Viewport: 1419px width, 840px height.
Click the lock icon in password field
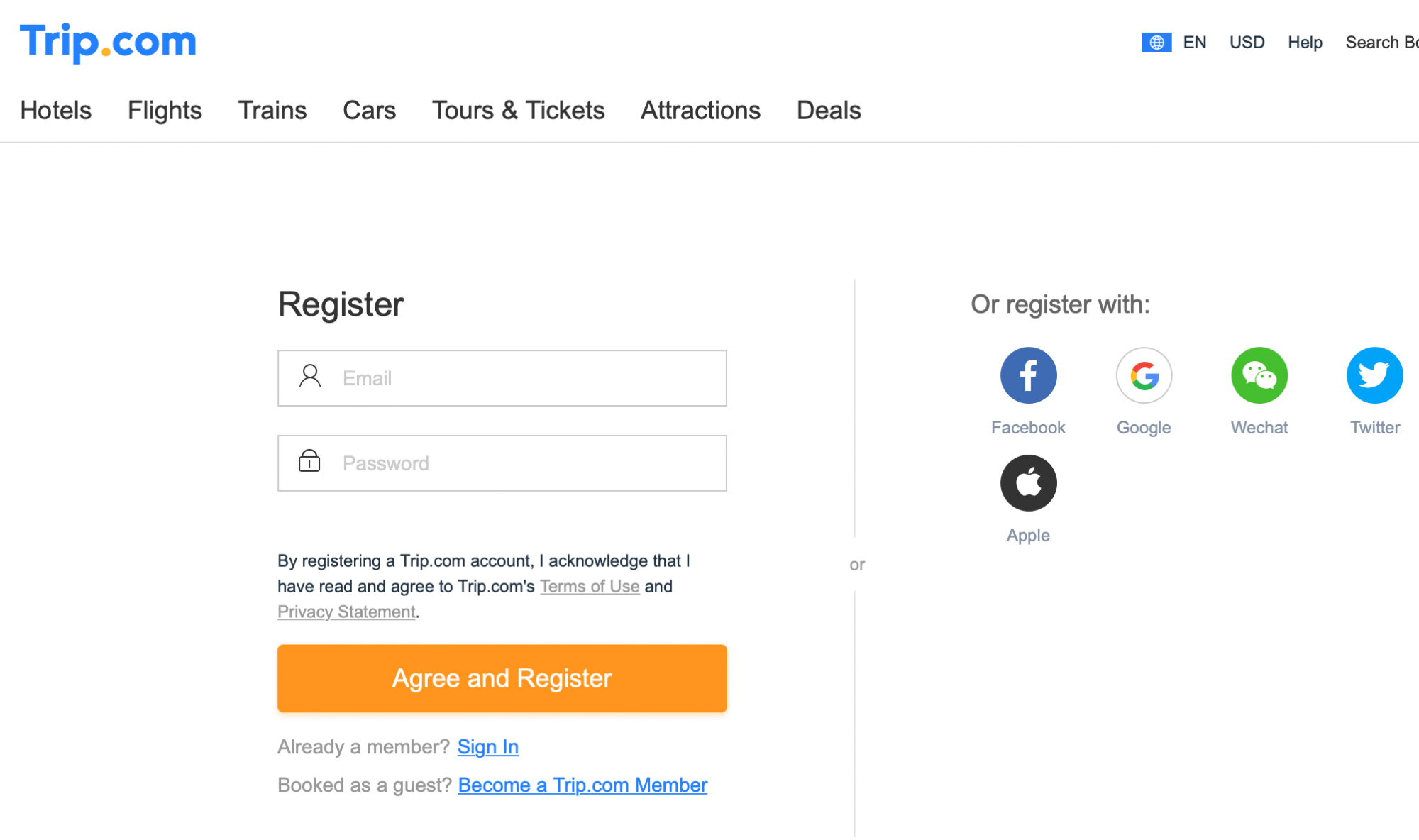pos(309,461)
